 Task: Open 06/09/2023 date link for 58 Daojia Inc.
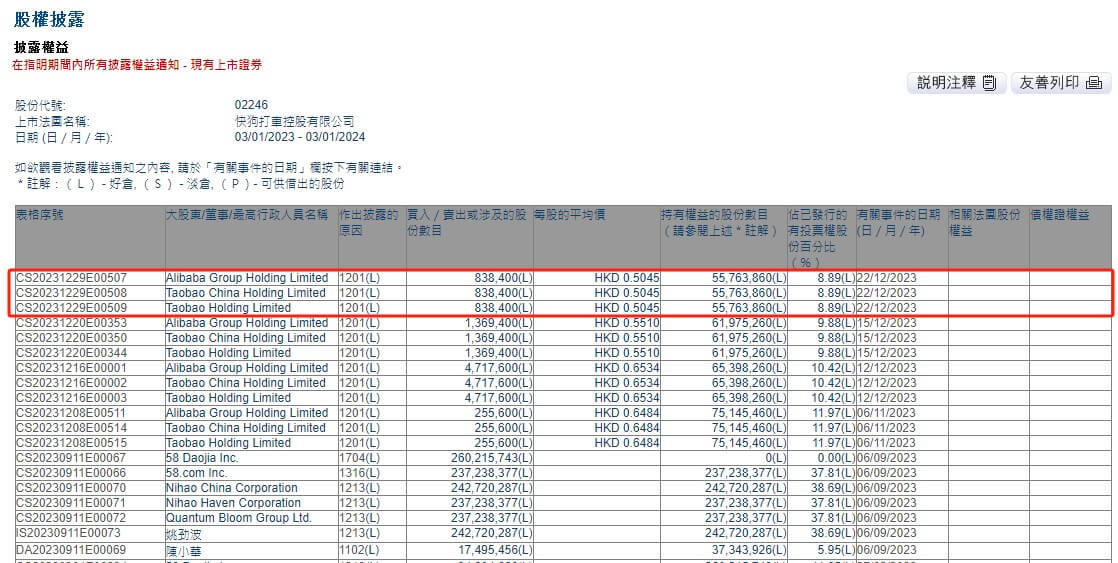tap(886, 458)
